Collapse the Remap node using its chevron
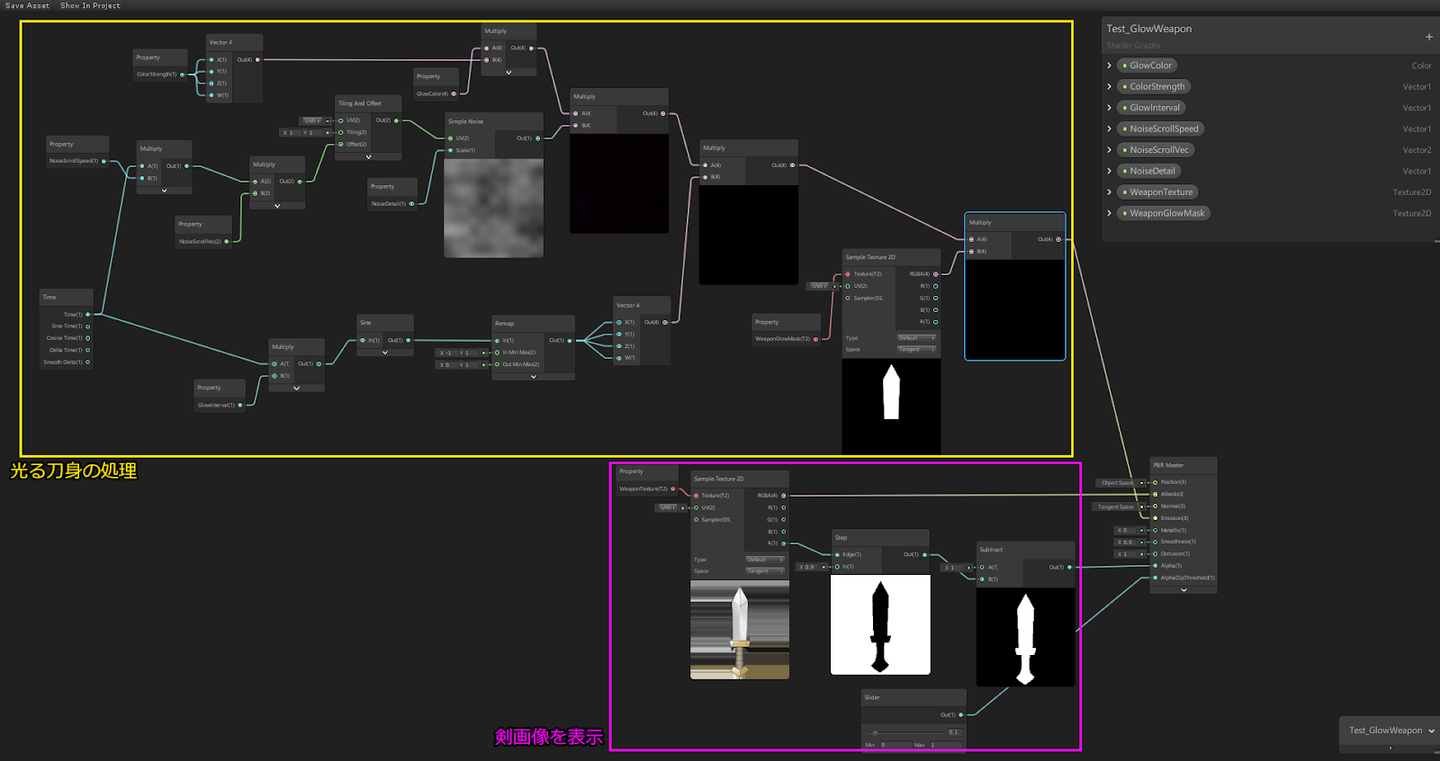 click(x=533, y=376)
